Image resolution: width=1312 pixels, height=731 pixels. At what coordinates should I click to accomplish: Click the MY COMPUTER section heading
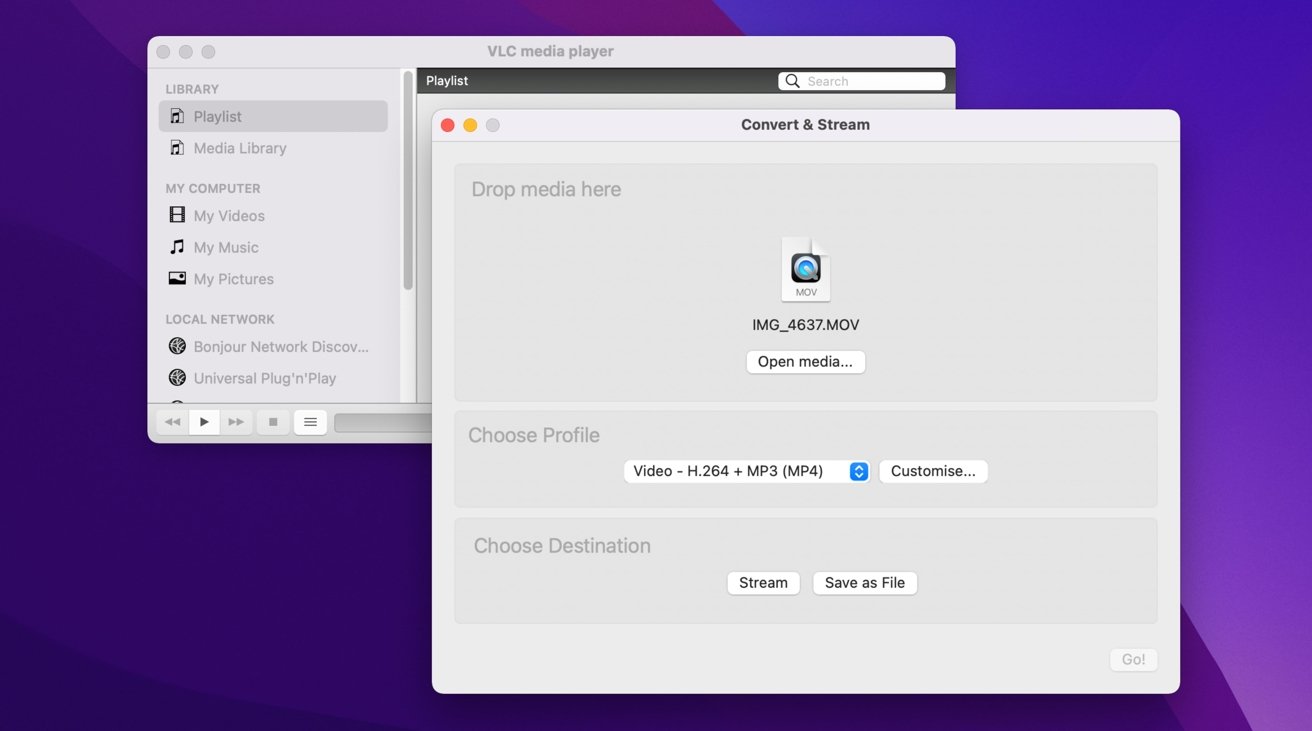[213, 188]
